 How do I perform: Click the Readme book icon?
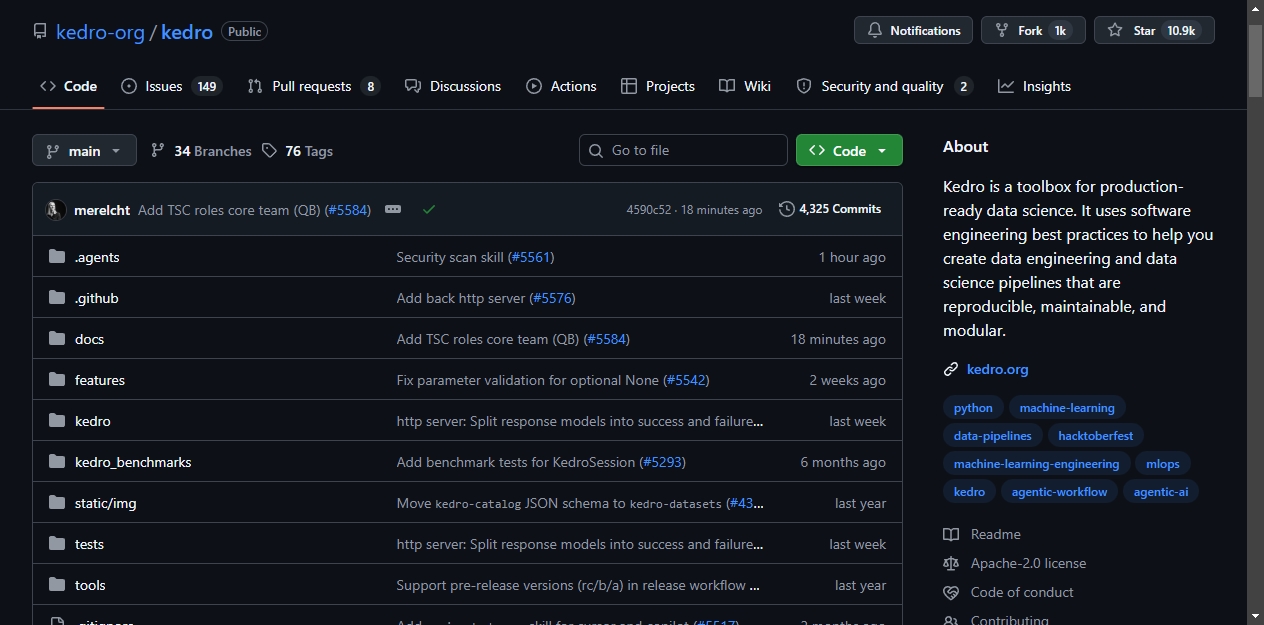click(x=951, y=534)
